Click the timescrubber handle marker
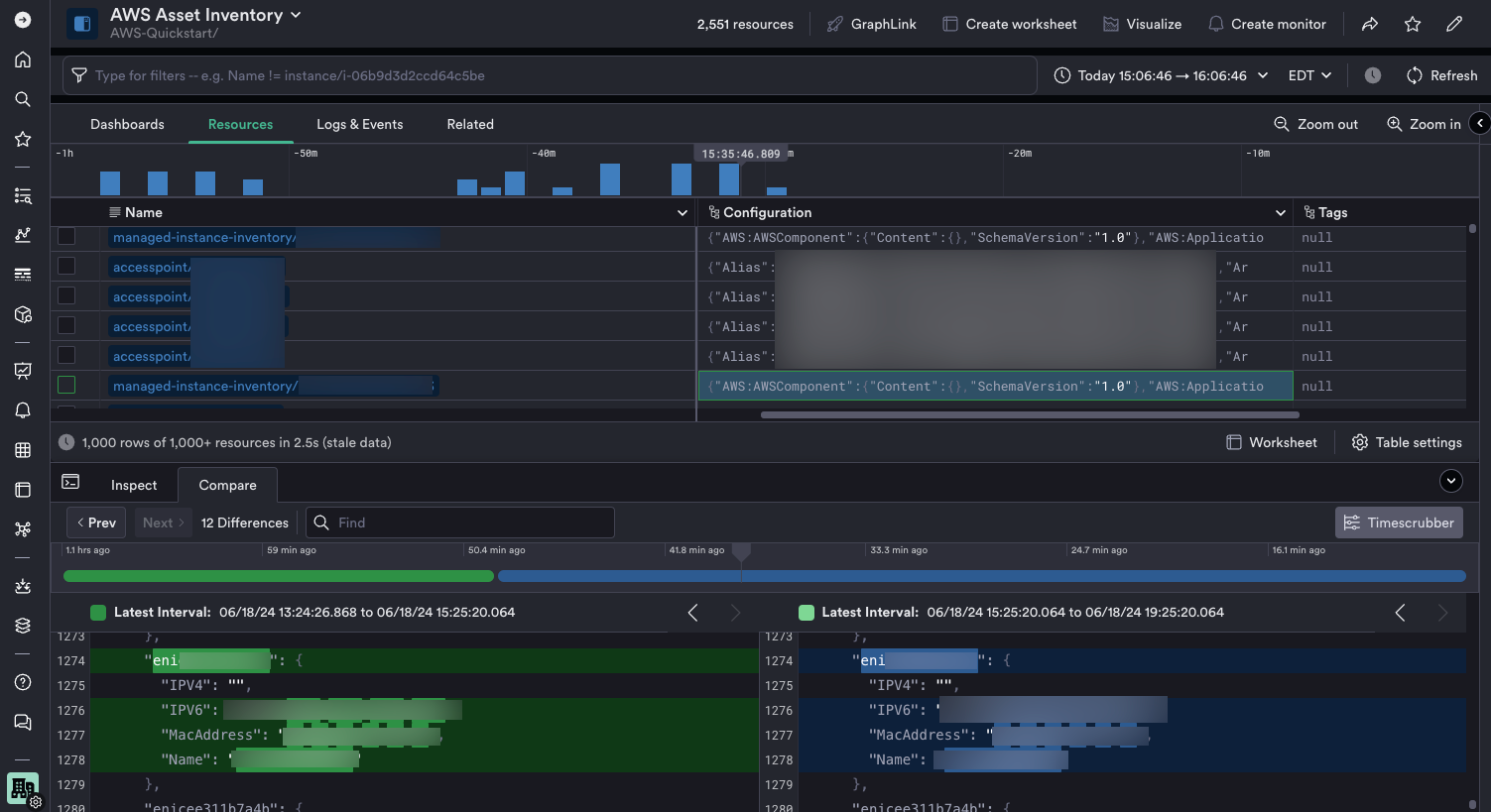Screen dimensions: 1491x812 coord(741,552)
